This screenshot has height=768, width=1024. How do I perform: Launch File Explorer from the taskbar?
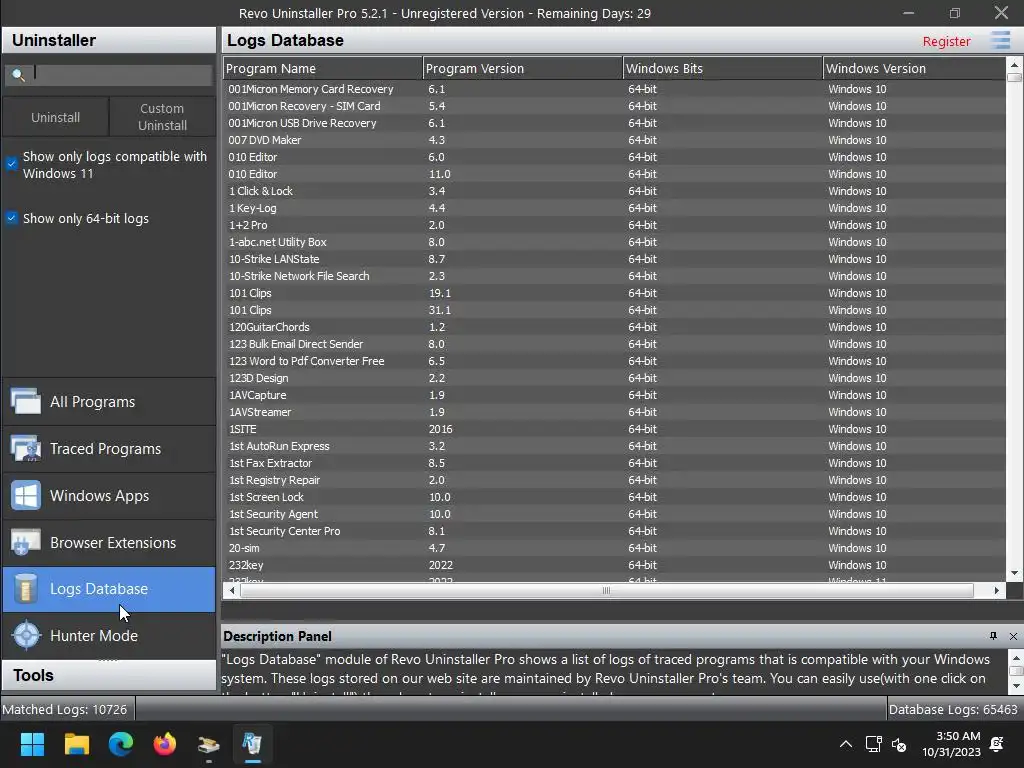tap(76, 744)
